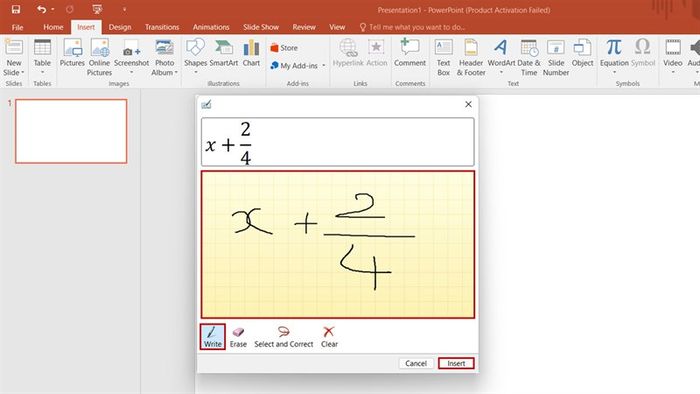The height and width of the screenshot is (394, 700).
Task: Switch to the Design tab
Action: pyautogui.click(x=120, y=27)
